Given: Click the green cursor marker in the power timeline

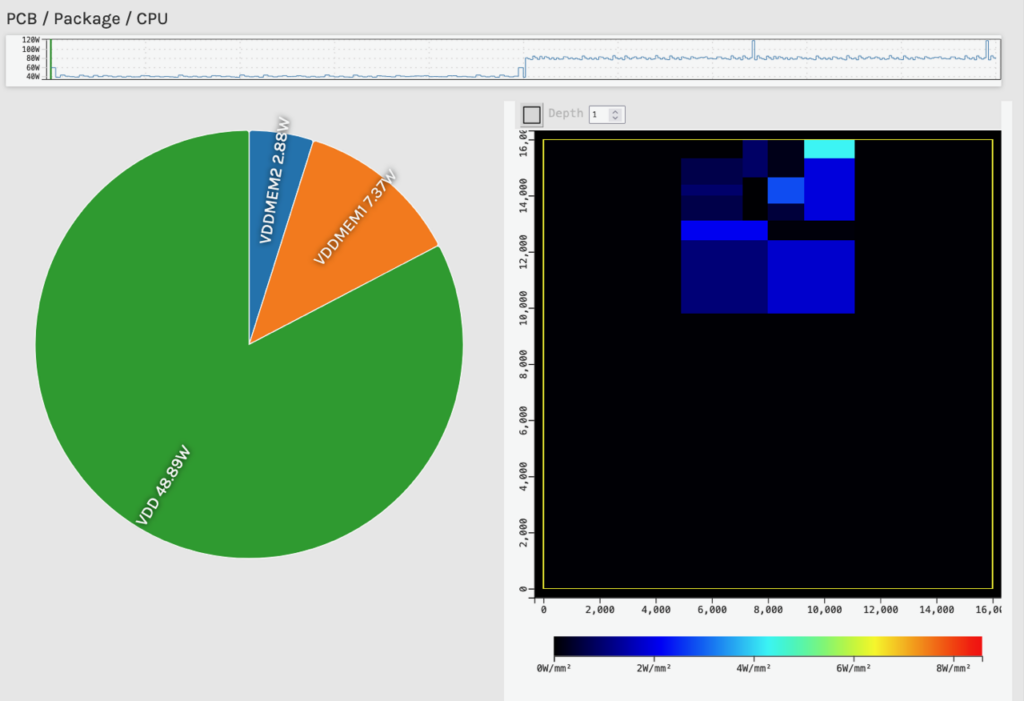Looking at the screenshot, I should [50, 59].
